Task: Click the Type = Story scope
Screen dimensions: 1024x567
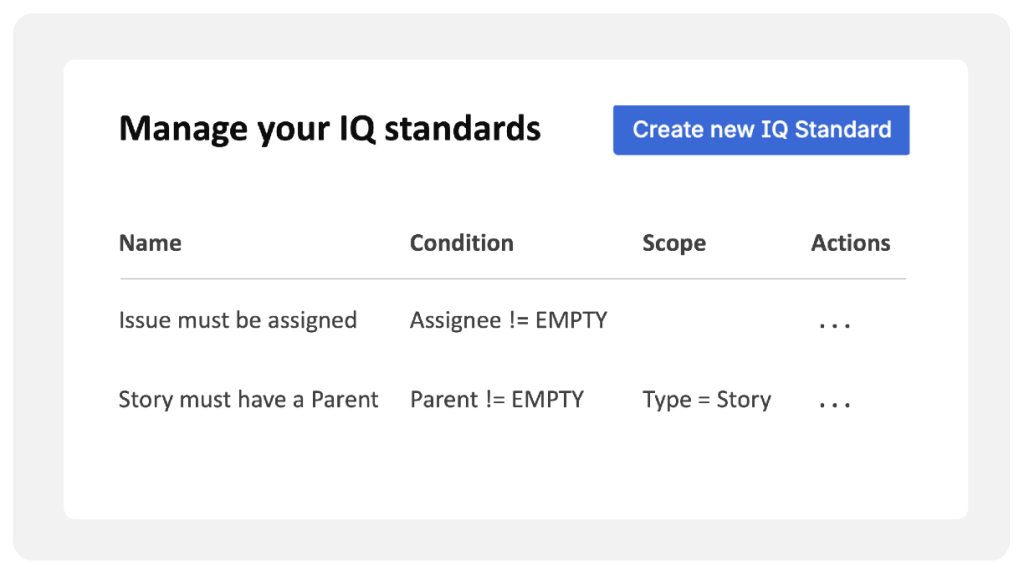Action: [706, 400]
